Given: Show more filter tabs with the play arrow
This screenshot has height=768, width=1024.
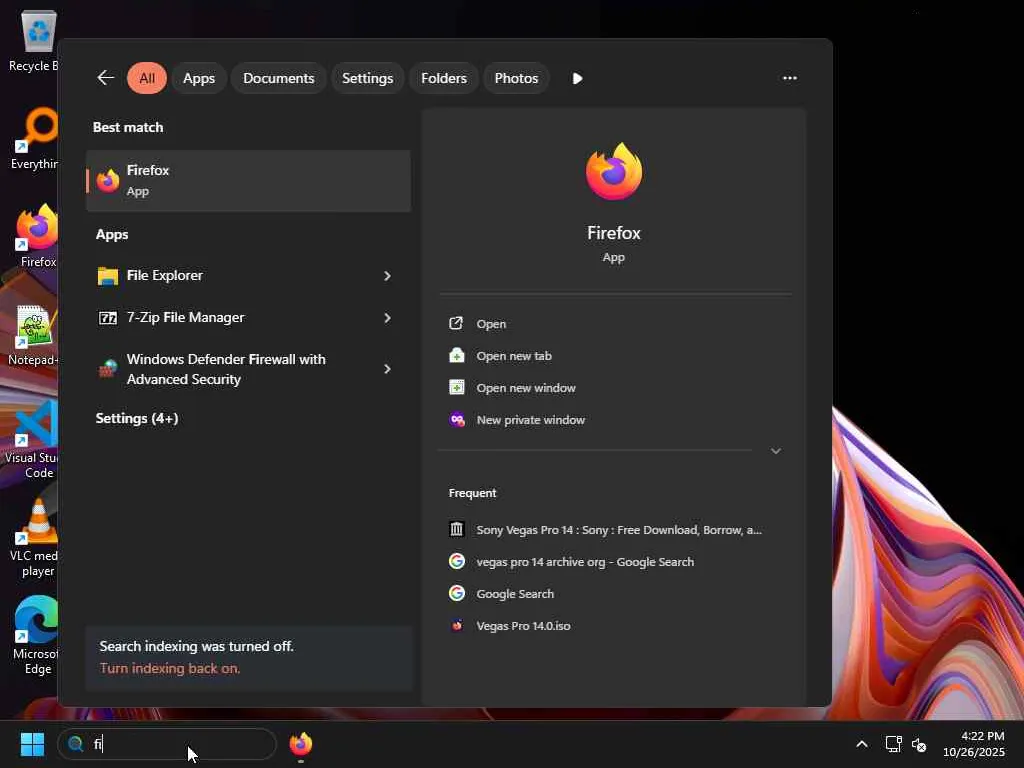Looking at the screenshot, I should [577, 78].
